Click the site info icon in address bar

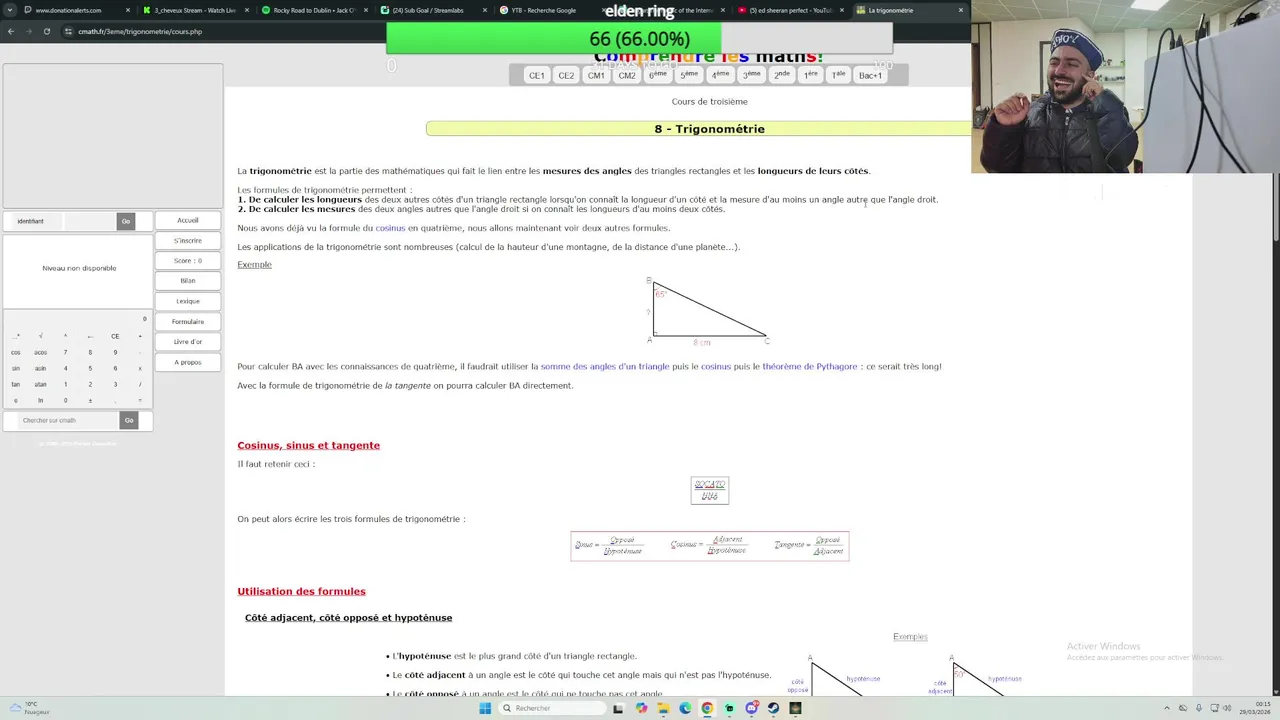pyautogui.click(x=68, y=31)
